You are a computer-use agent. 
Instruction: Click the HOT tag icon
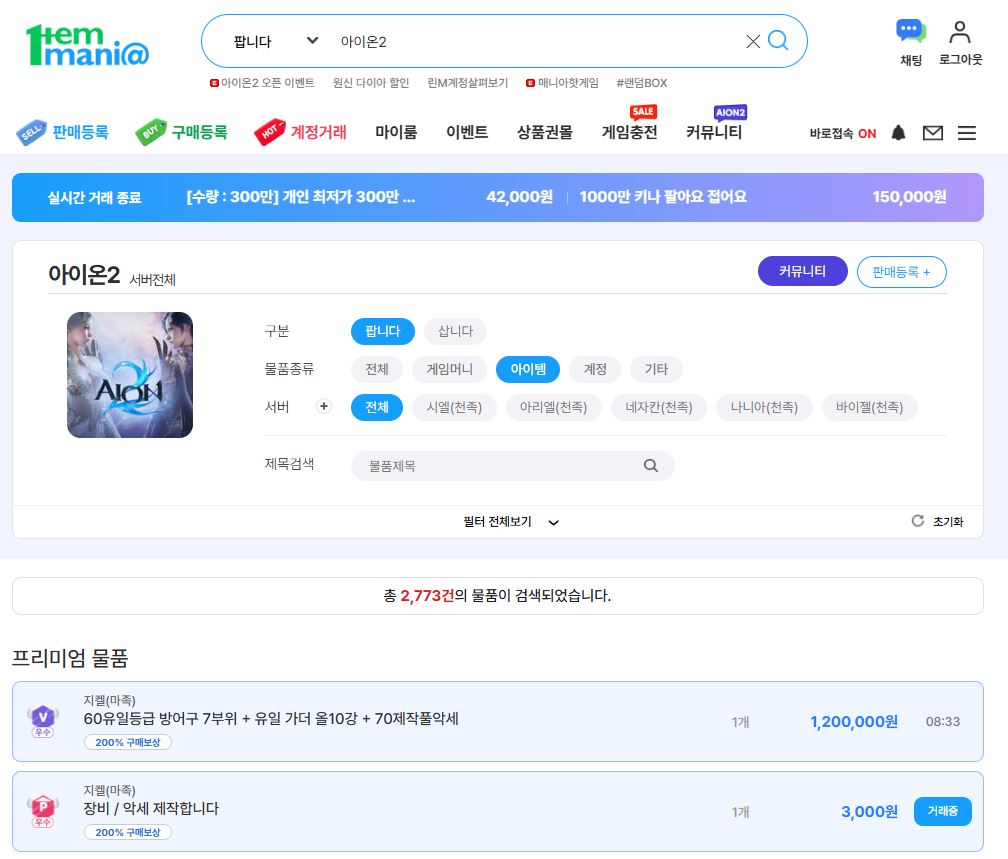pos(269,132)
